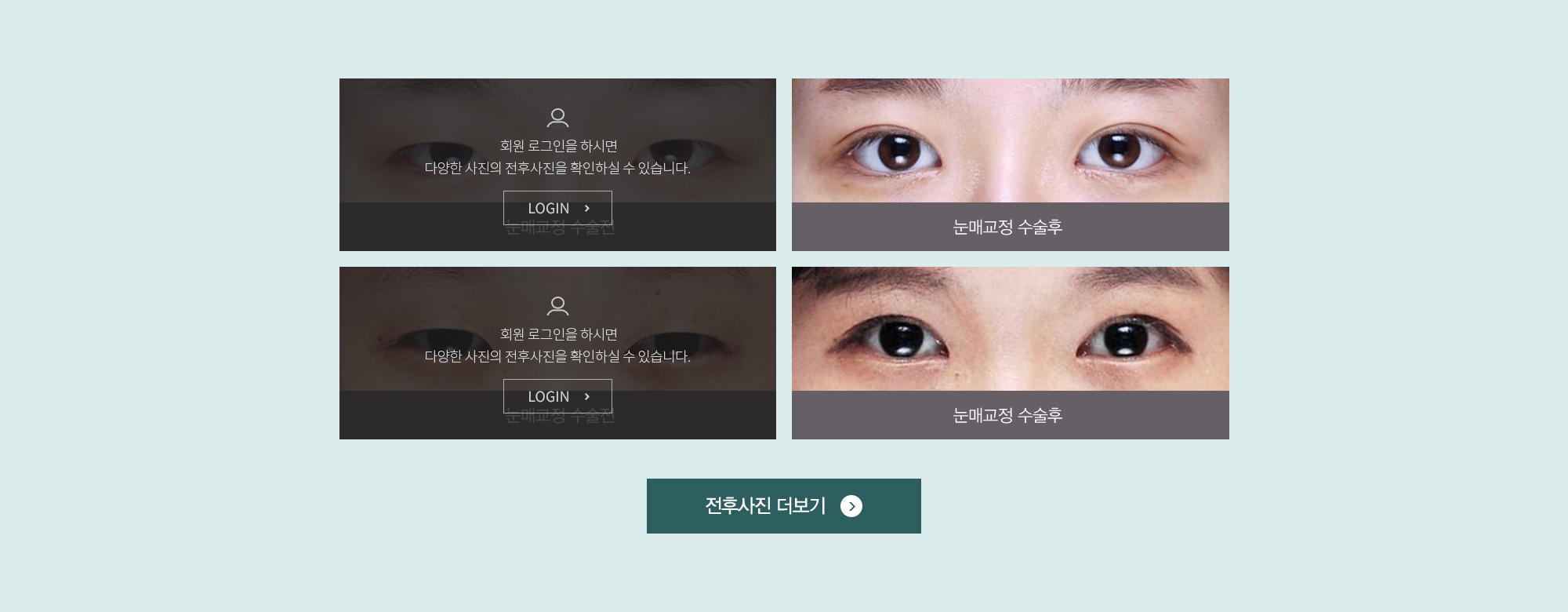
Task: Open the bottom-right after-surgery eye photo
Action: (1011, 329)
